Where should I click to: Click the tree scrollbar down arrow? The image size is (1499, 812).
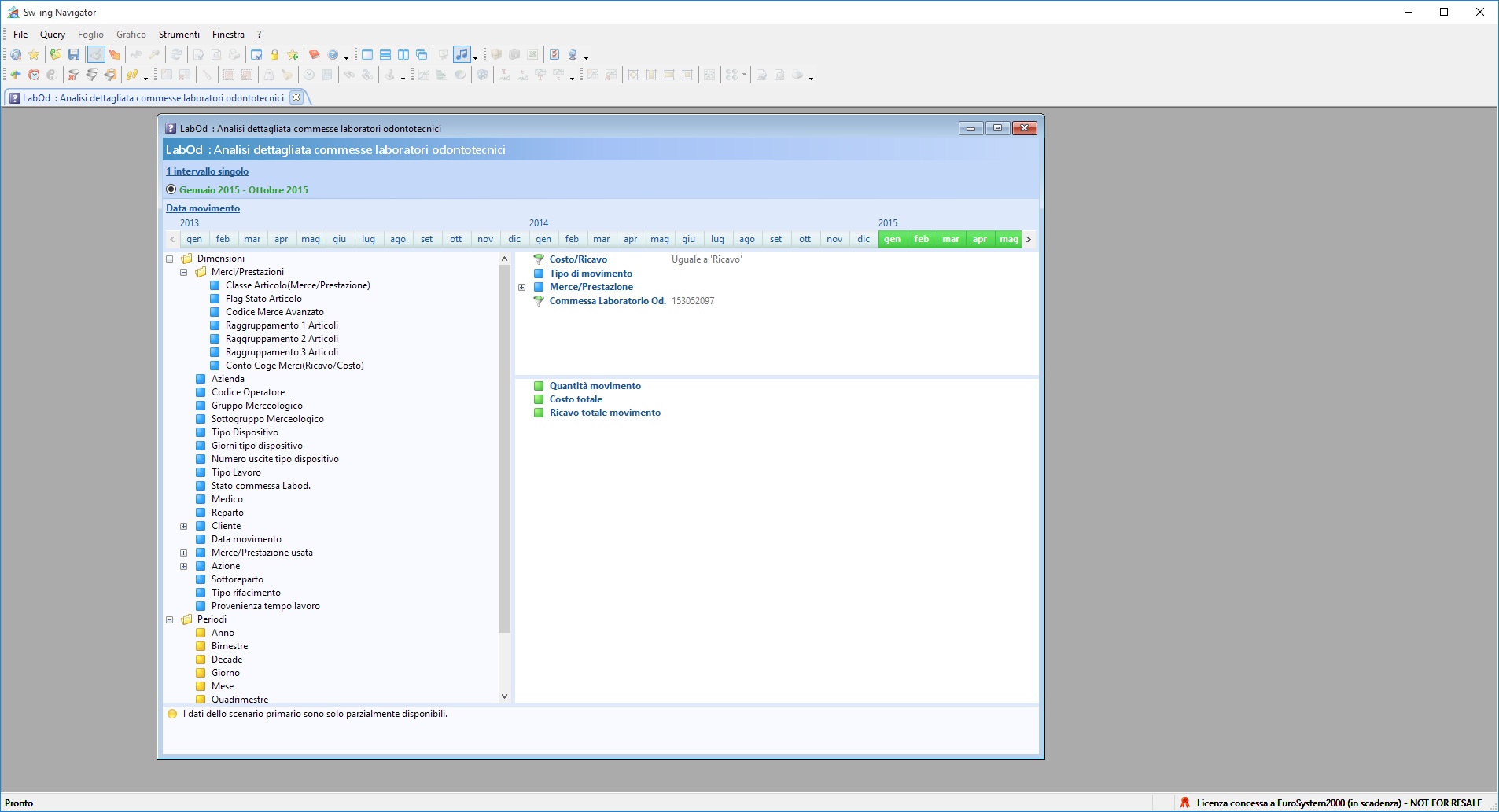coord(504,696)
